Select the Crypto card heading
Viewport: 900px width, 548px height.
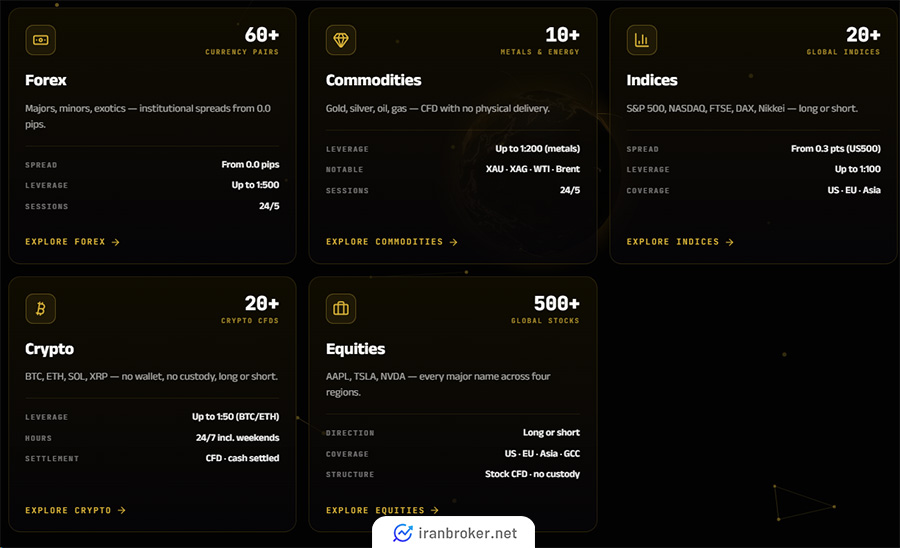(49, 349)
